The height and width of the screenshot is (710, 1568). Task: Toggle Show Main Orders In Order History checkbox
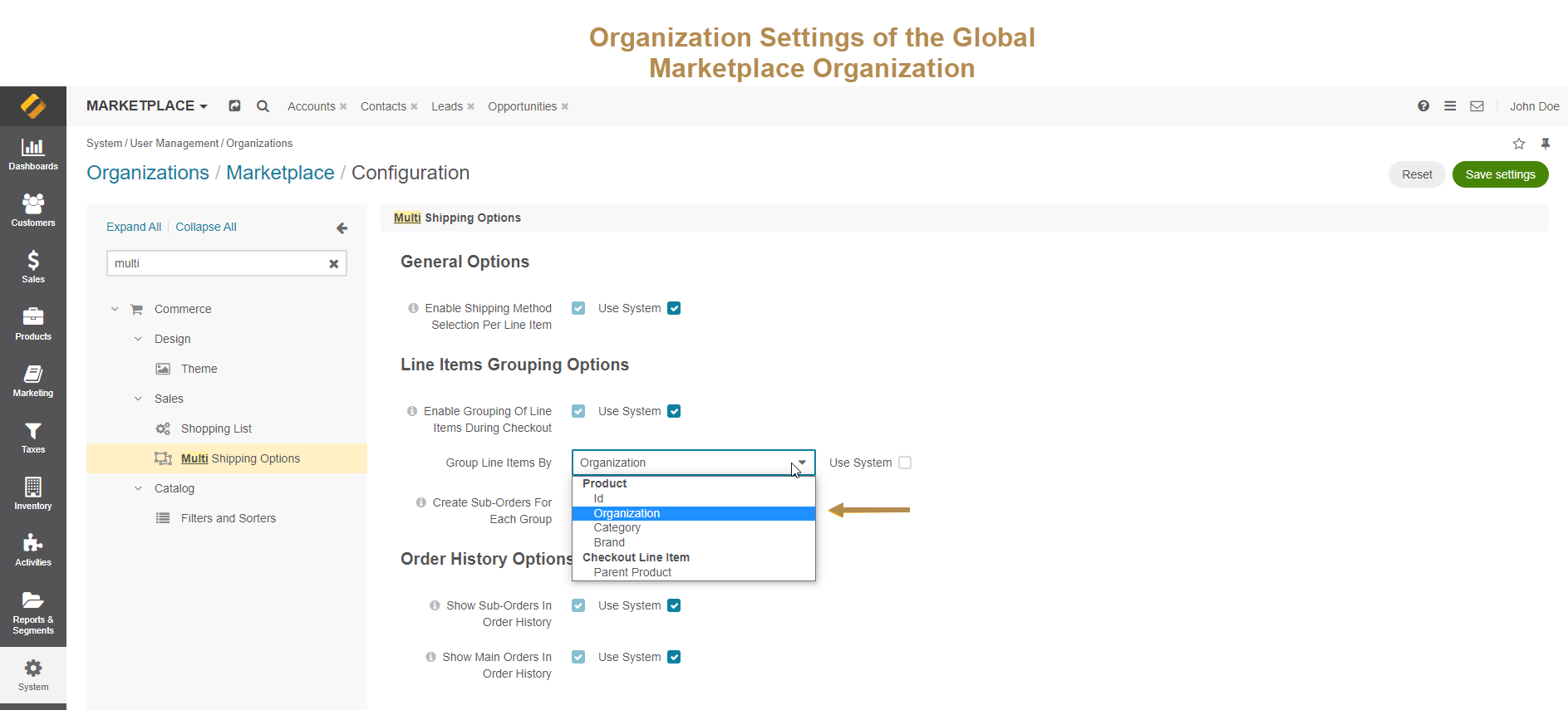point(578,657)
